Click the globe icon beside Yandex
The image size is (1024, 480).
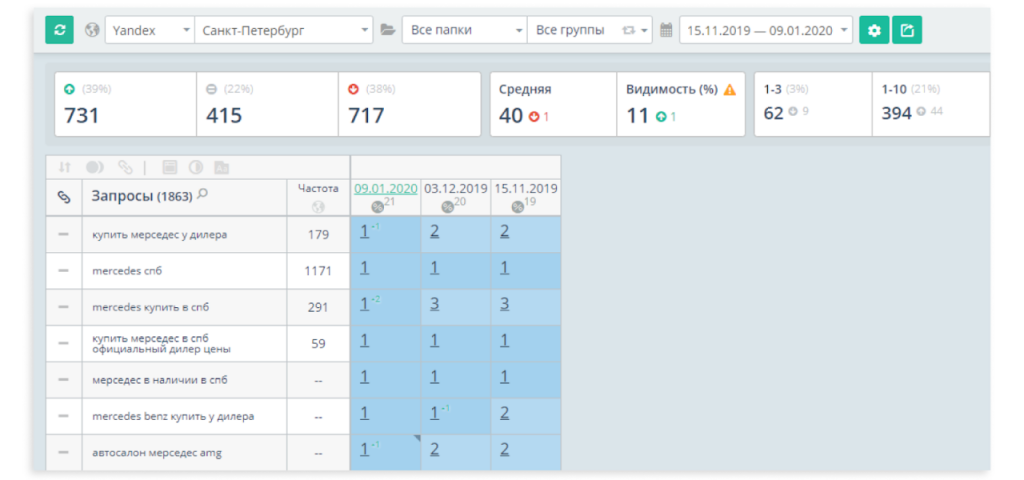click(93, 30)
